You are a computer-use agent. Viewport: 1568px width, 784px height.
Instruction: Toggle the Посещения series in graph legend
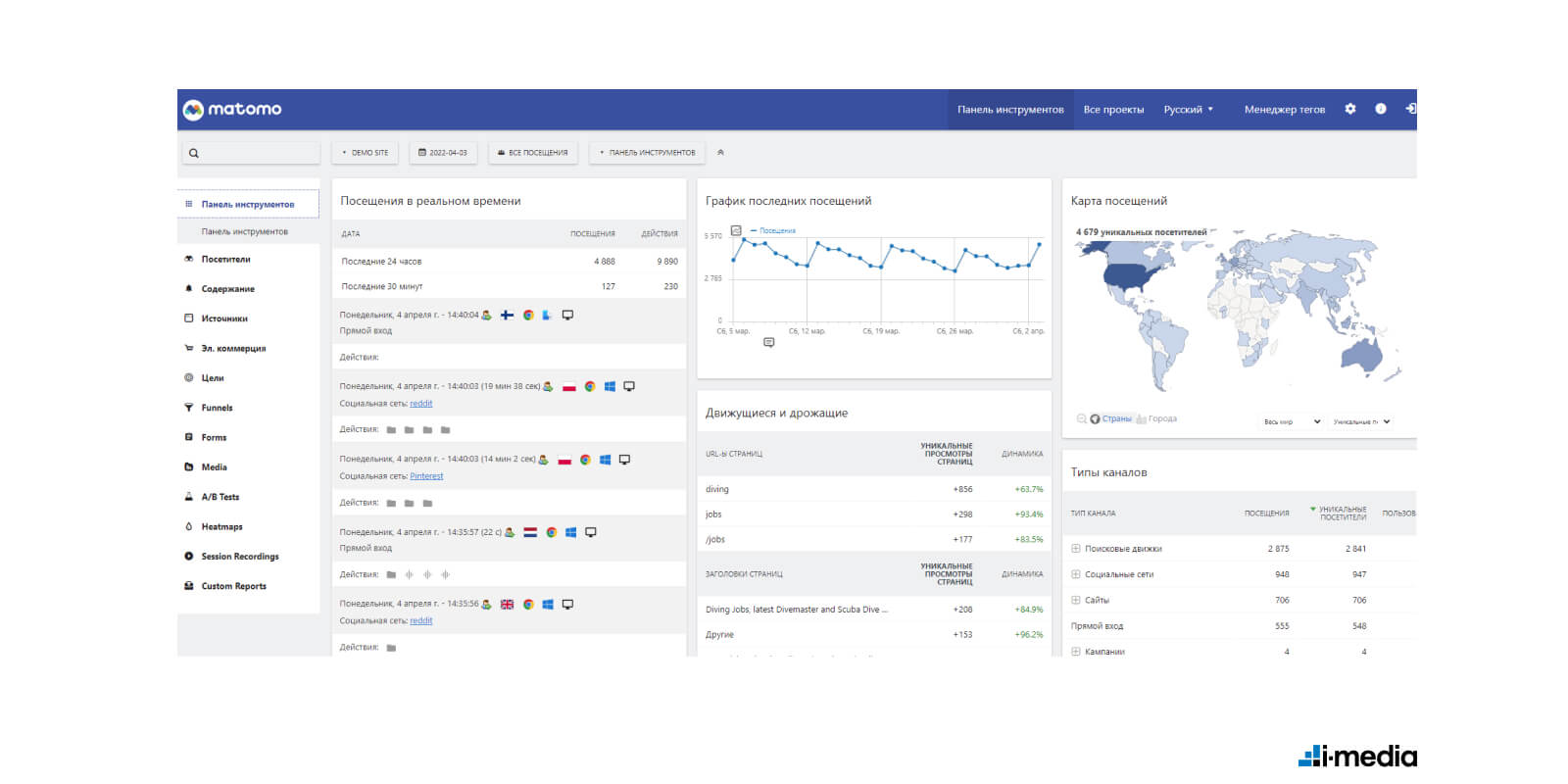(x=776, y=231)
